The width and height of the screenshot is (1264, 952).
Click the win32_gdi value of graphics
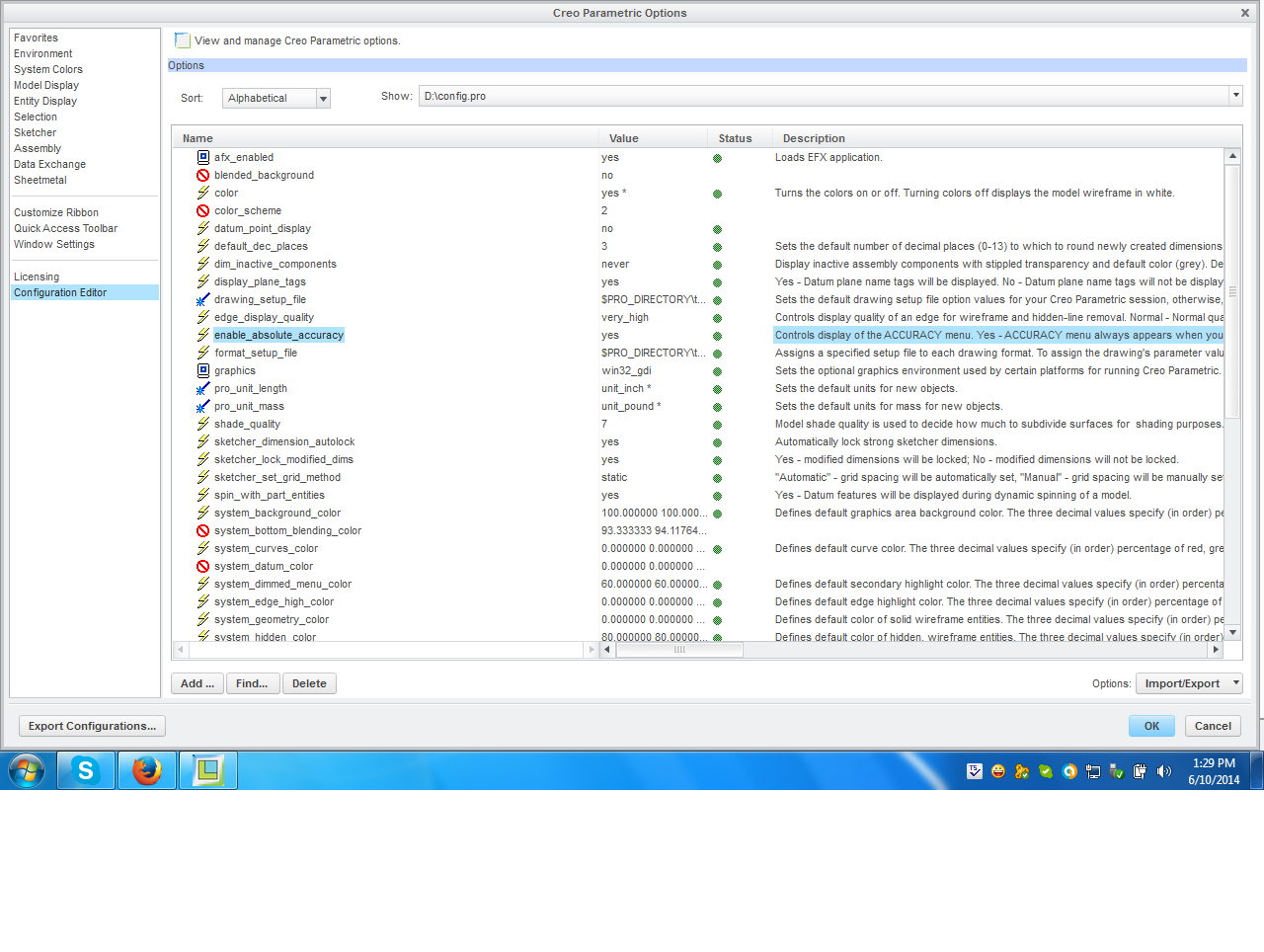[626, 370]
